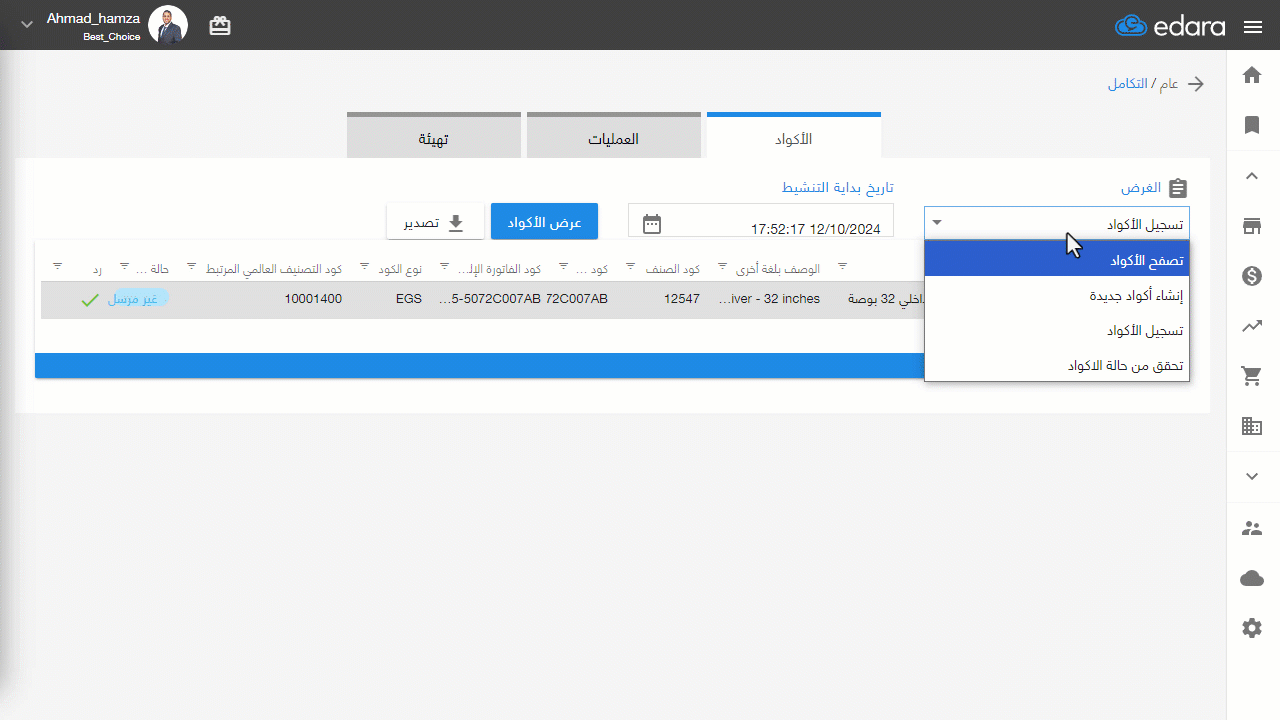Click the Ahmad_hamza profile avatar
The height and width of the screenshot is (720, 1280).
(168, 25)
